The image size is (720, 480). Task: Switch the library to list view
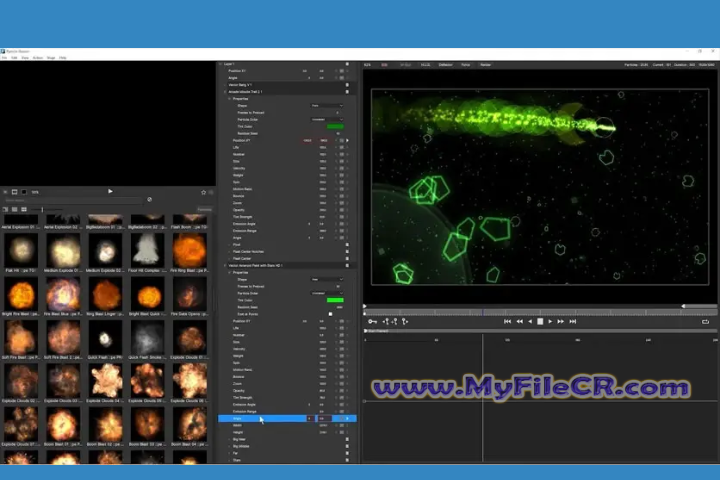(14, 209)
